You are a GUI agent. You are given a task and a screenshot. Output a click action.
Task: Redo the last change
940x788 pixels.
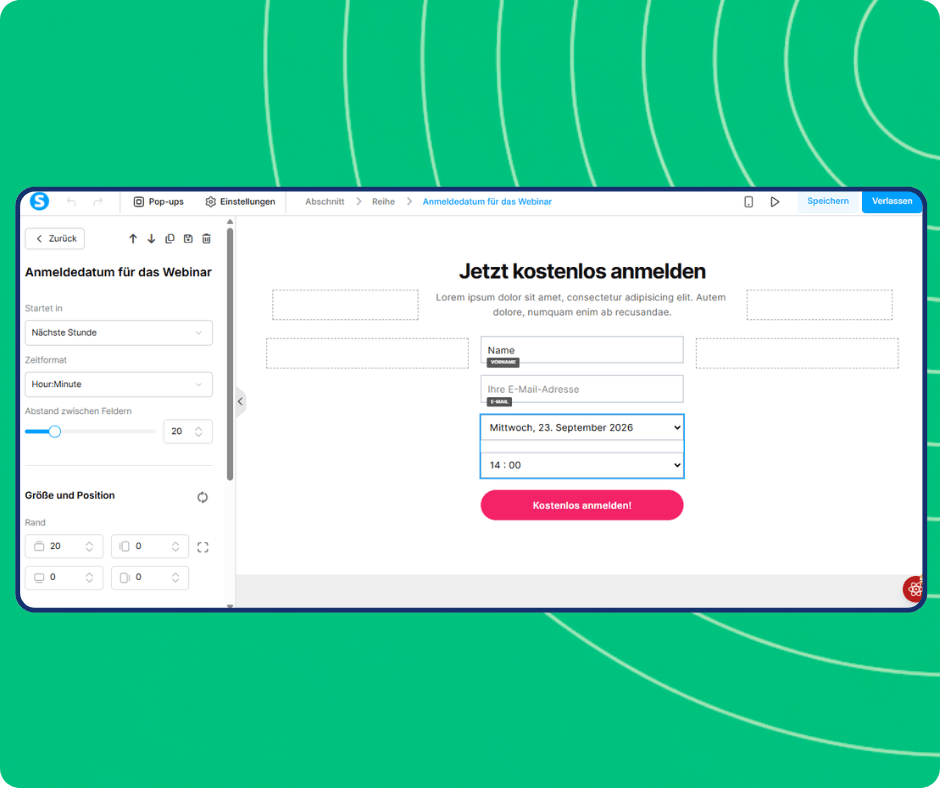click(98, 202)
